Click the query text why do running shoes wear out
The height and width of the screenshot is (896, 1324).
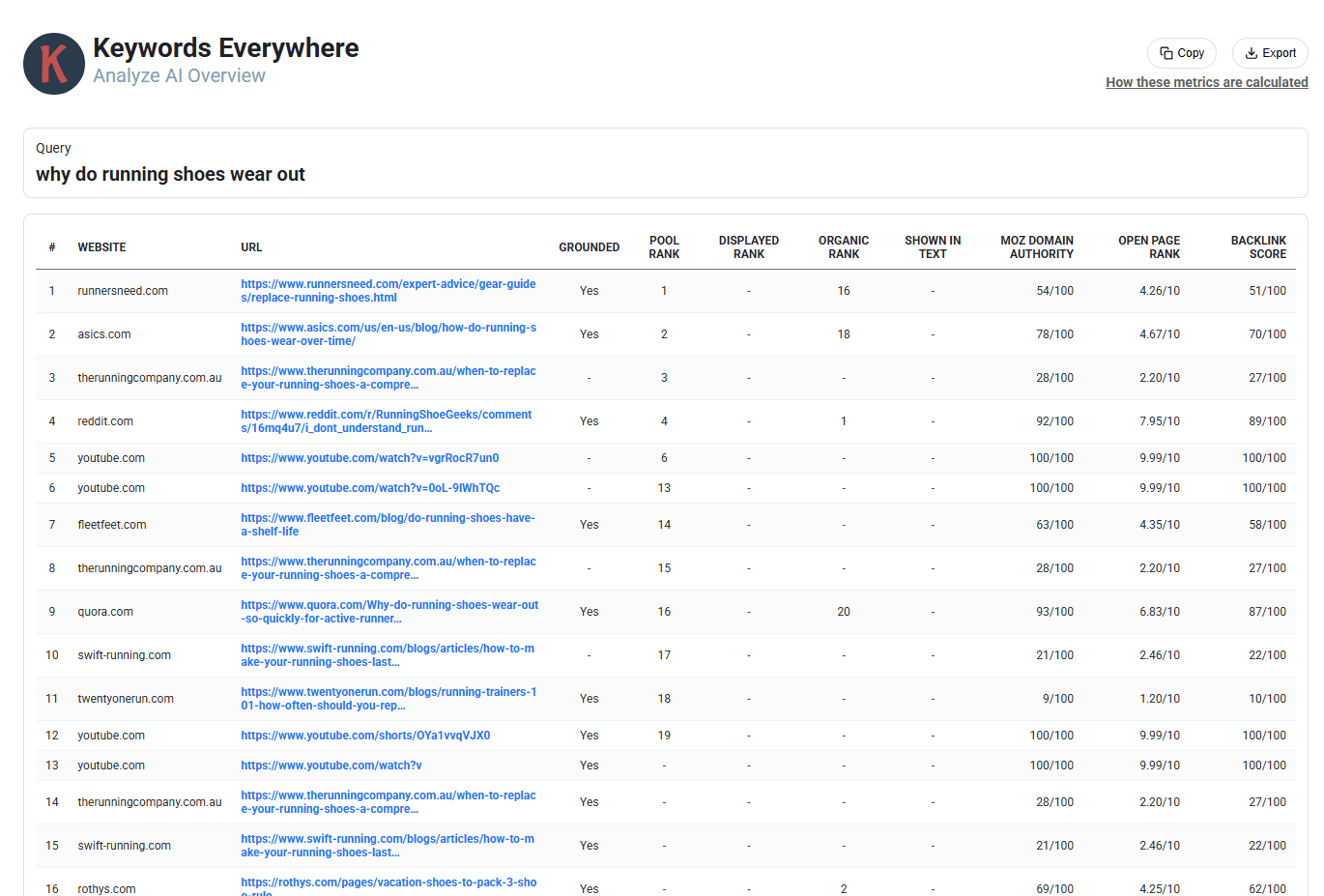[x=170, y=174]
